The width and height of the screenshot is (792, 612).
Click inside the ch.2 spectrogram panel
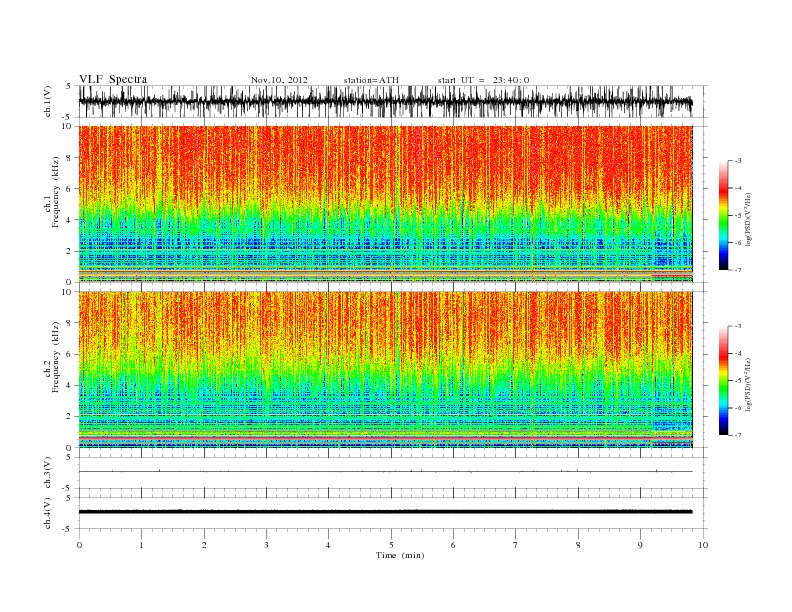(x=385, y=370)
